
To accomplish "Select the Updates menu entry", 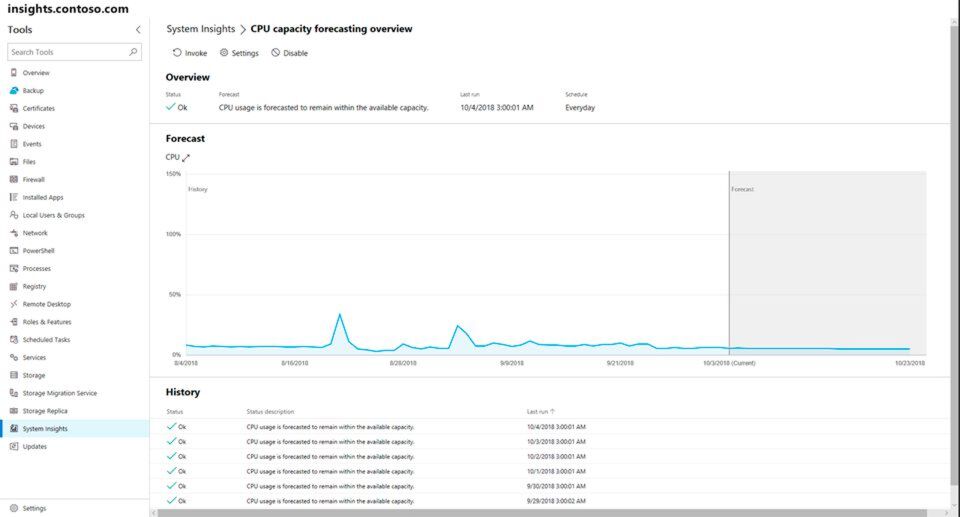I will [x=35, y=447].
